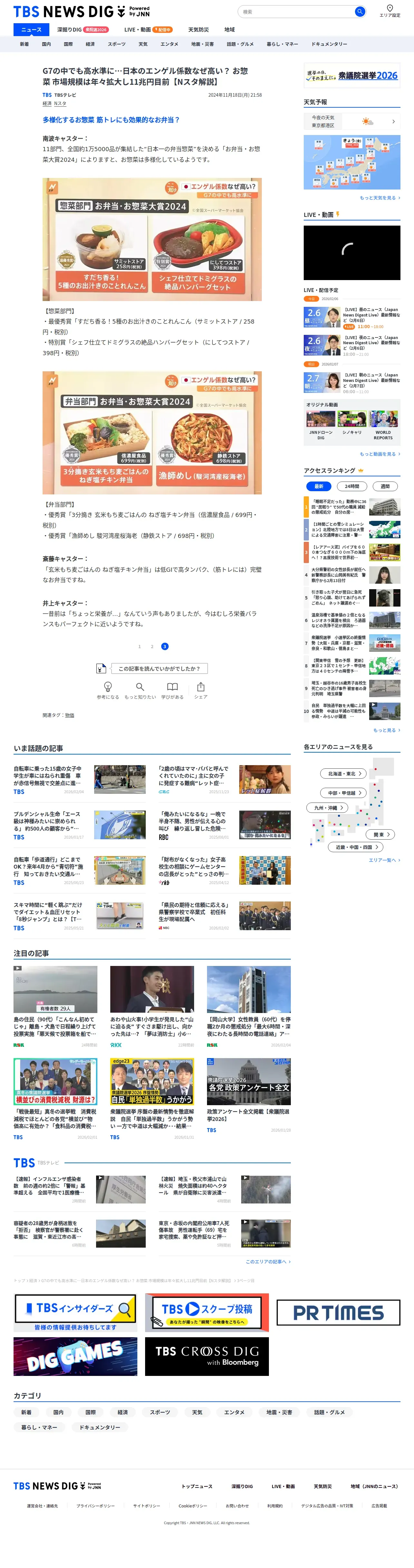Open the プライバシーポリシー footer link
The image size is (414, 1568).
point(95,1506)
